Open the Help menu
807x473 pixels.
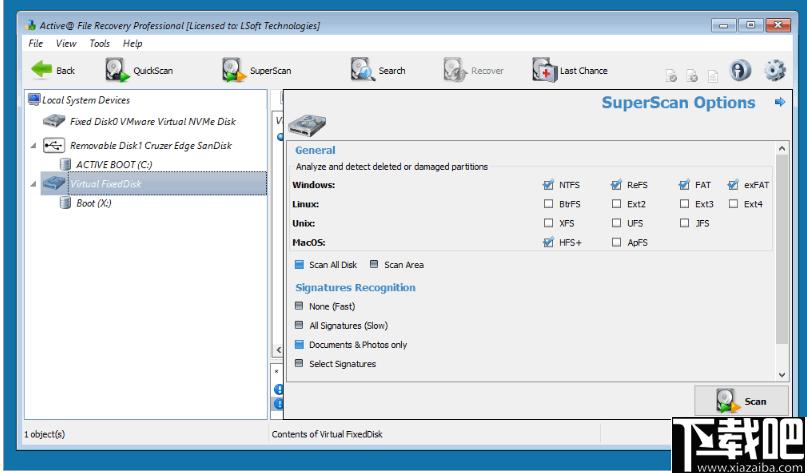(x=132, y=43)
